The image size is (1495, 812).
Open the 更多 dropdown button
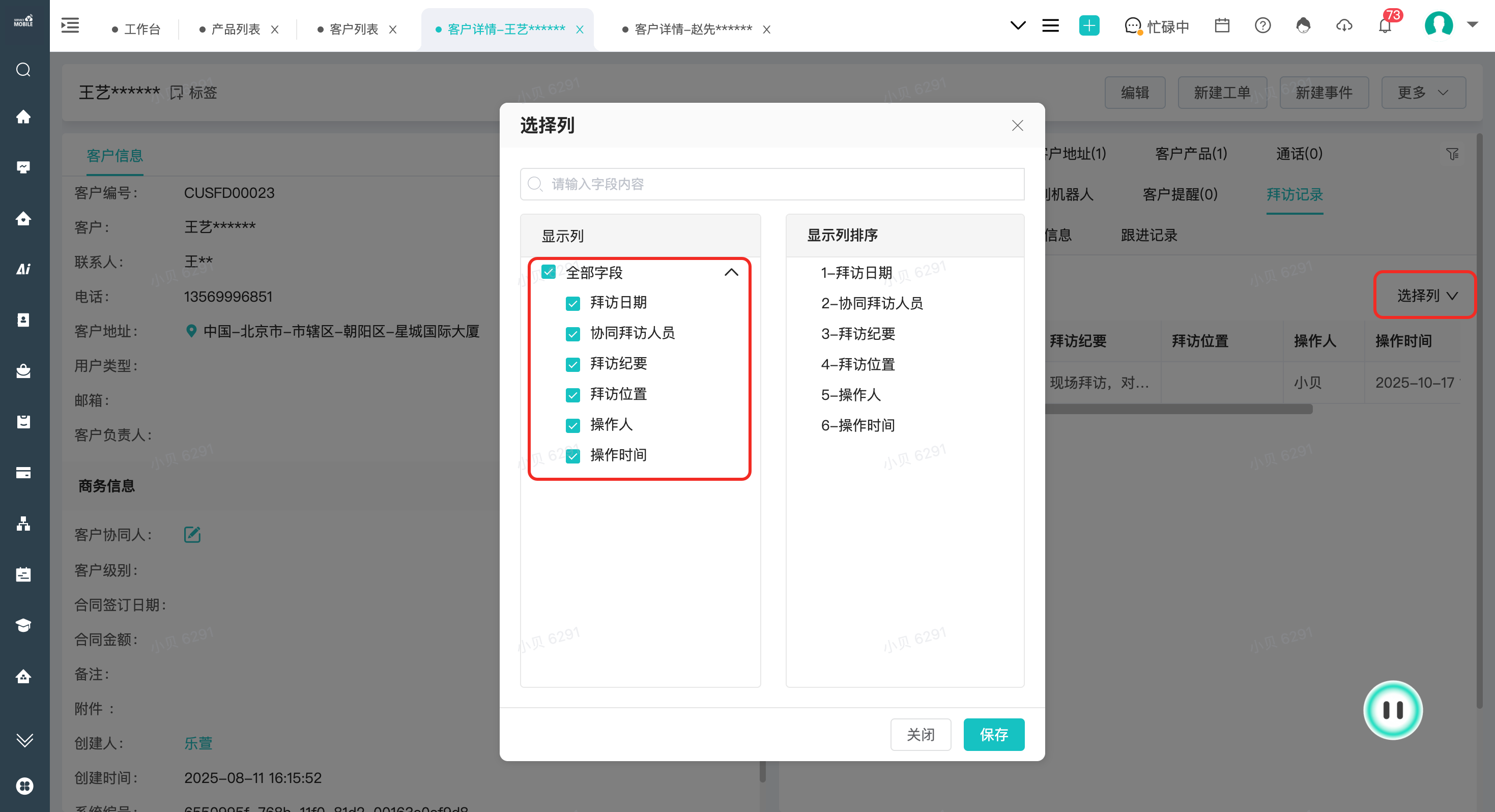tap(1423, 92)
